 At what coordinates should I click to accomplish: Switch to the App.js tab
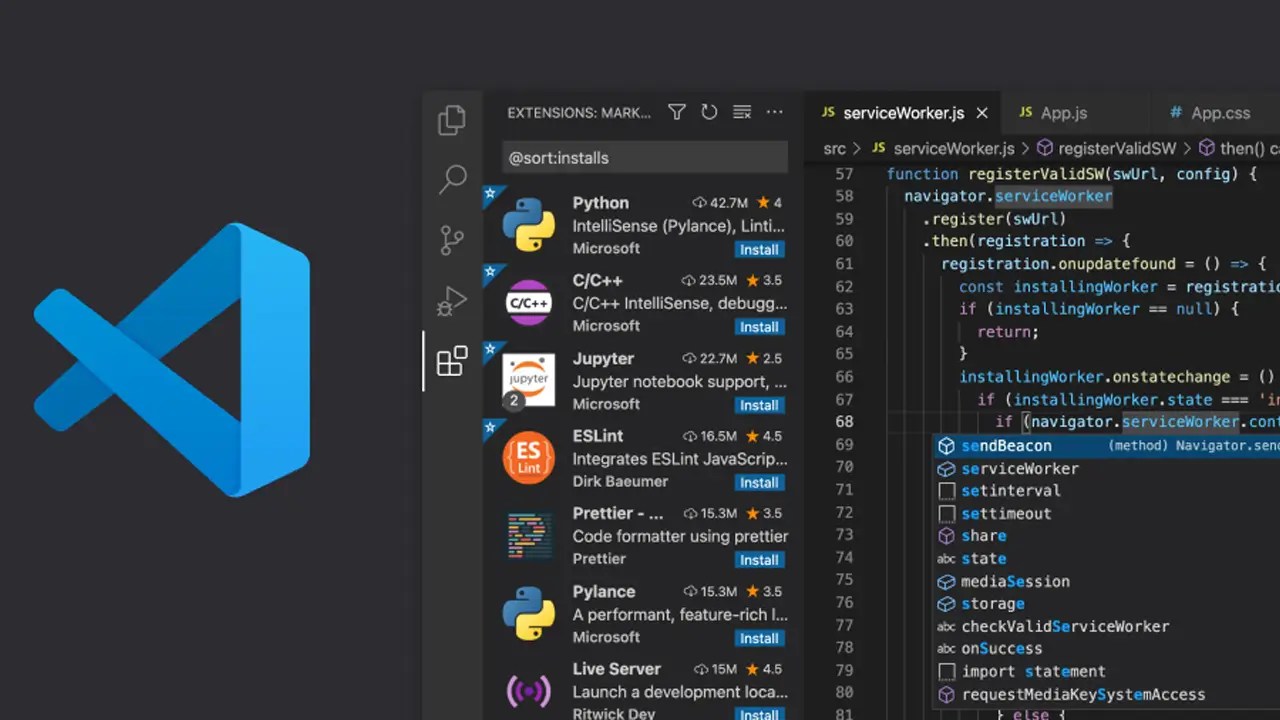[x=1065, y=112]
